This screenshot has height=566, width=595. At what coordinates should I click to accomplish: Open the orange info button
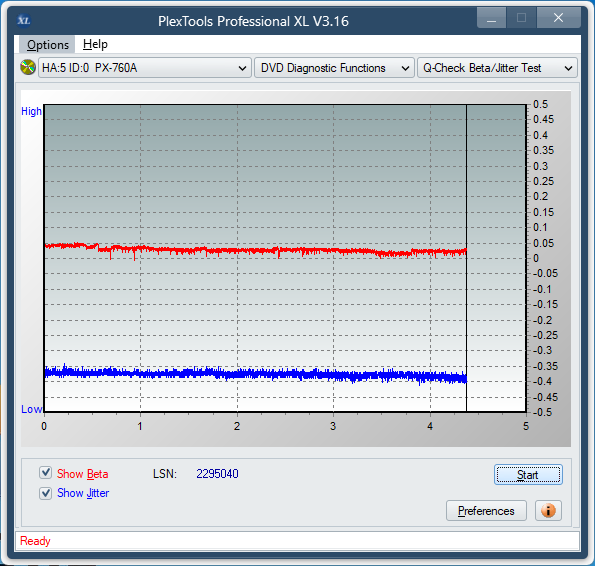pyautogui.click(x=548, y=510)
